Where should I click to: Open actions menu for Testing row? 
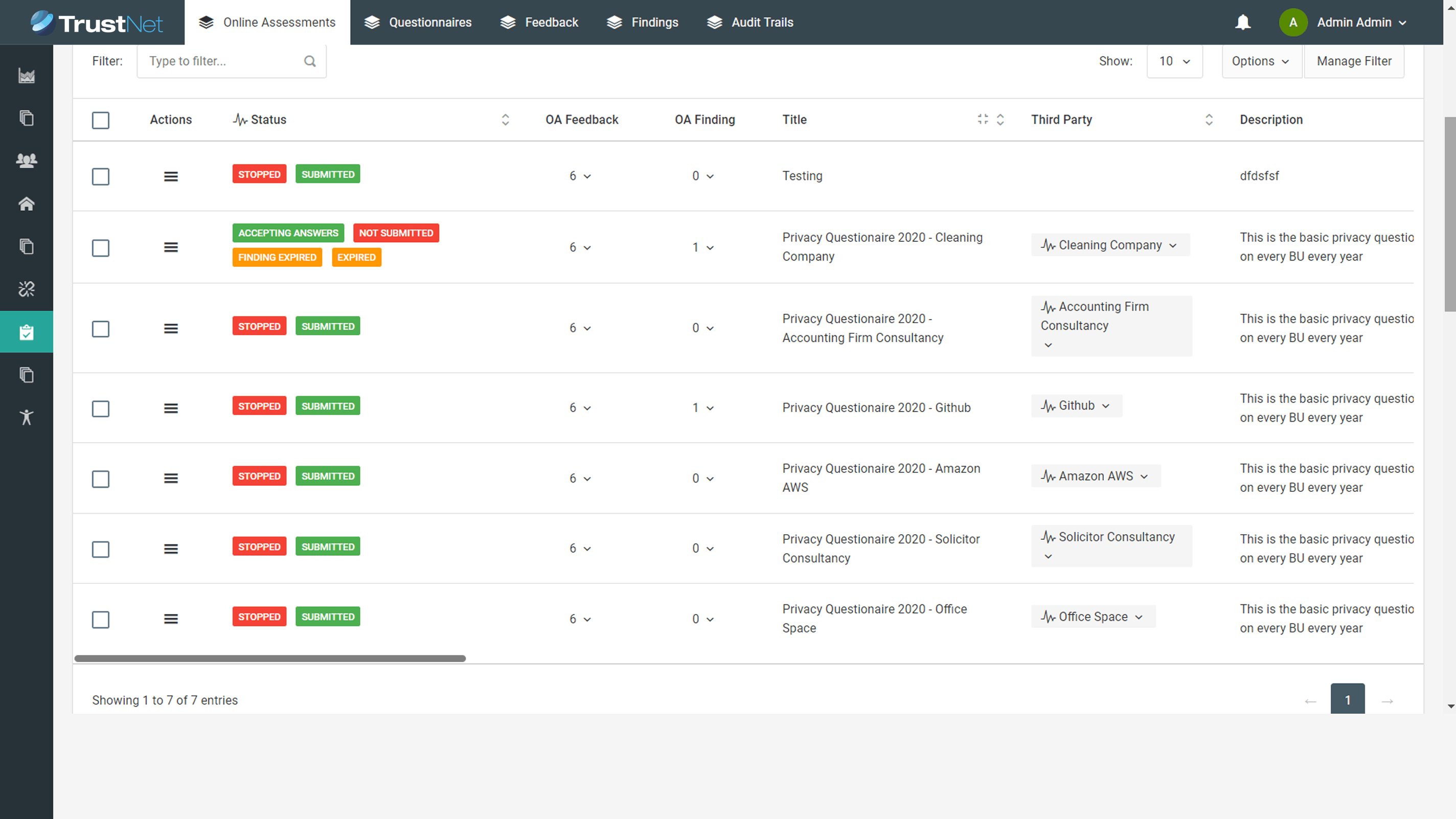pyautogui.click(x=171, y=176)
